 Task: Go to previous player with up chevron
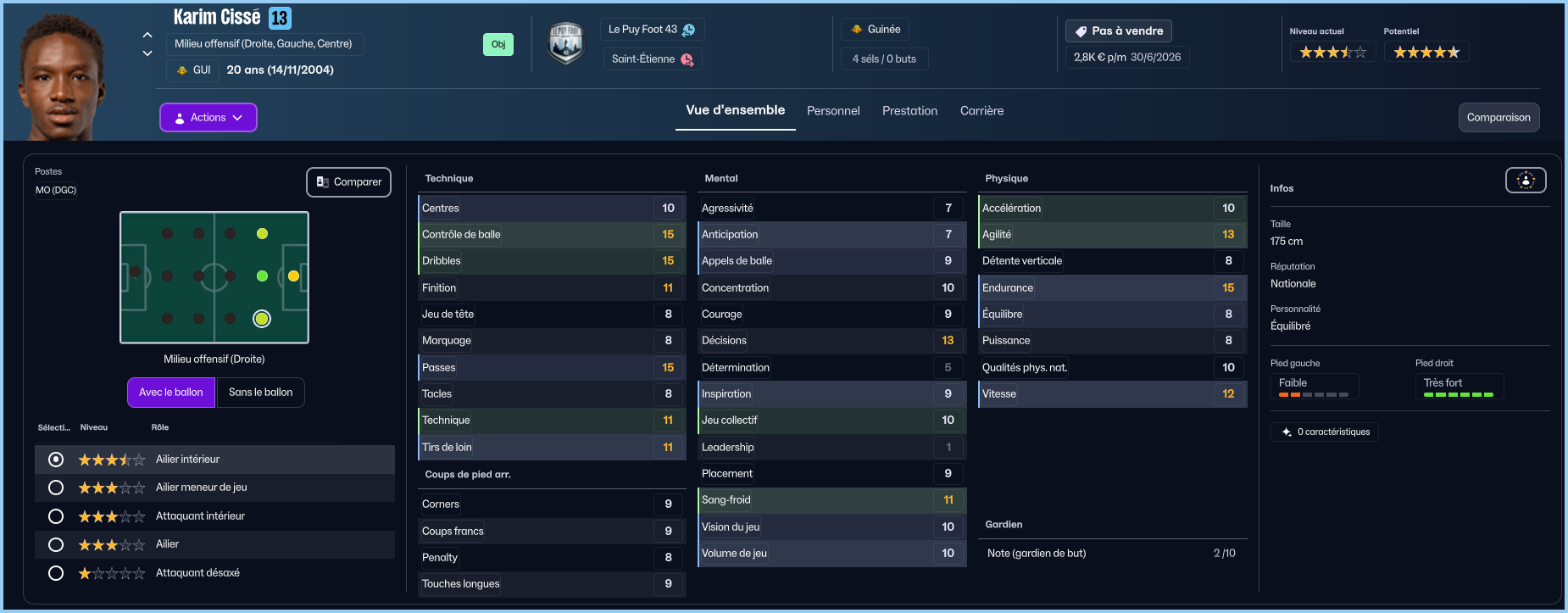click(147, 35)
